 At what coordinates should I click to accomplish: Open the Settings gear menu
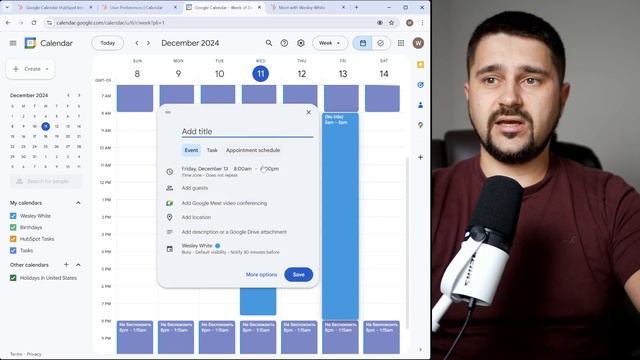pos(301,43)
